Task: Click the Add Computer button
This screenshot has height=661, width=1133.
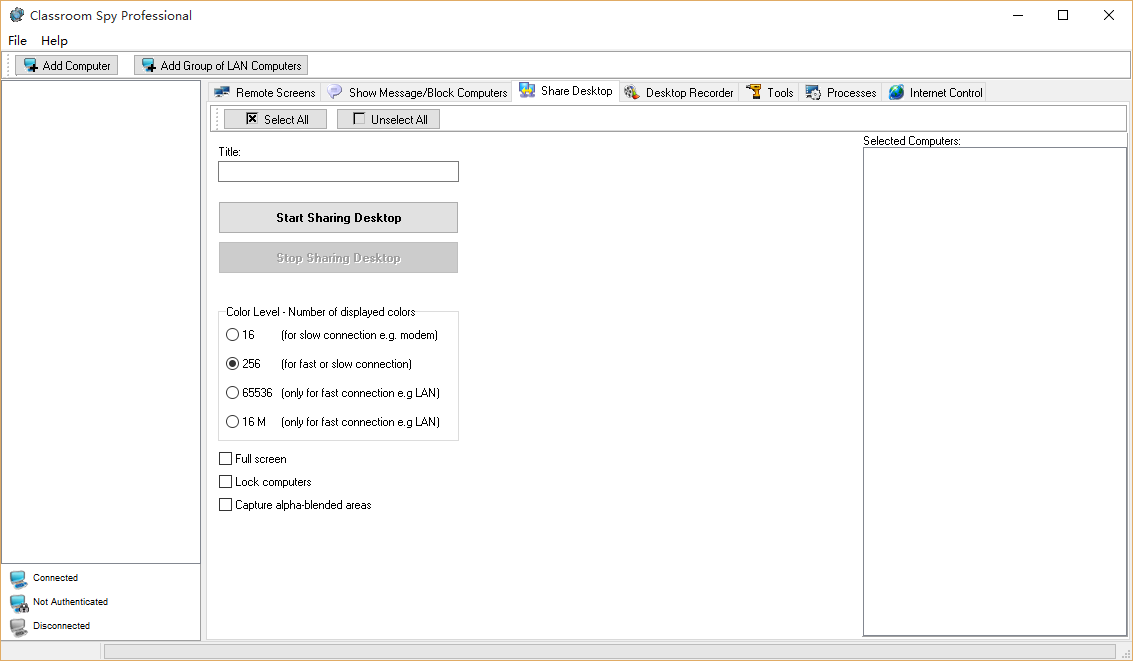Action: (66, 66)
